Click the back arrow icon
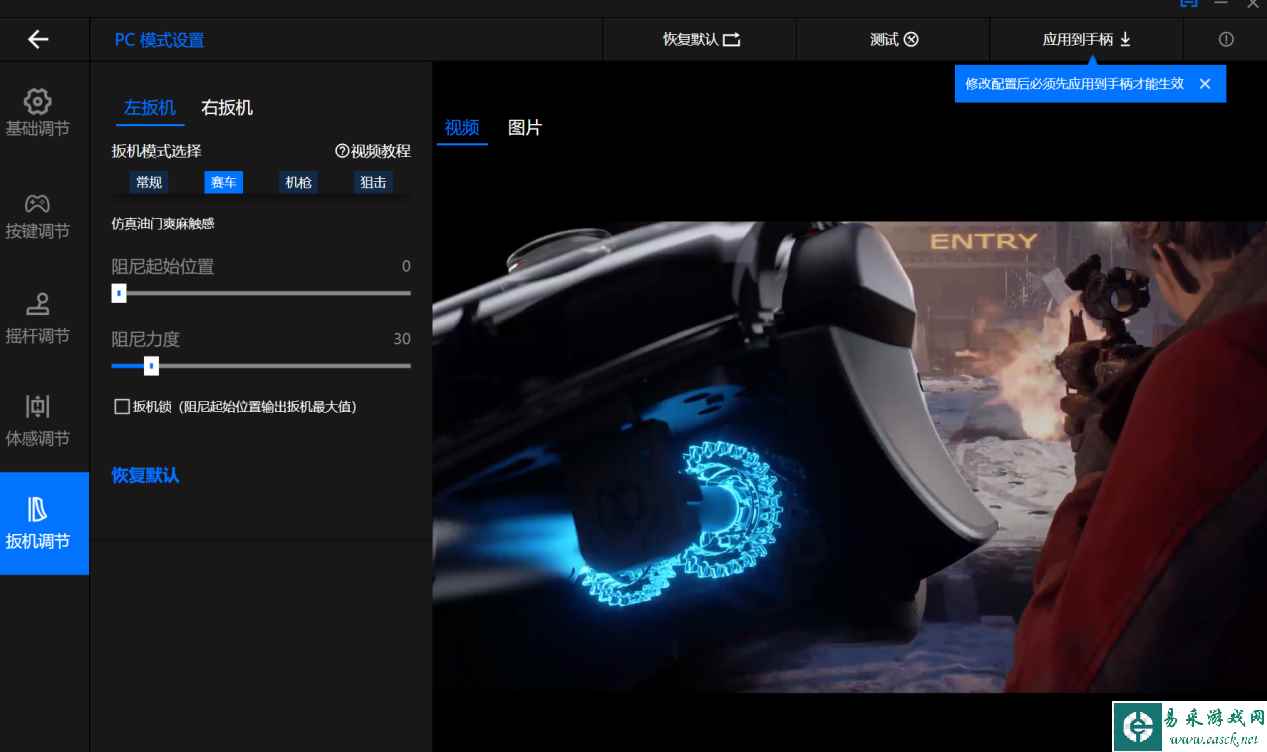This screenshot has width=1267, height=752. [x=38, y=39]
